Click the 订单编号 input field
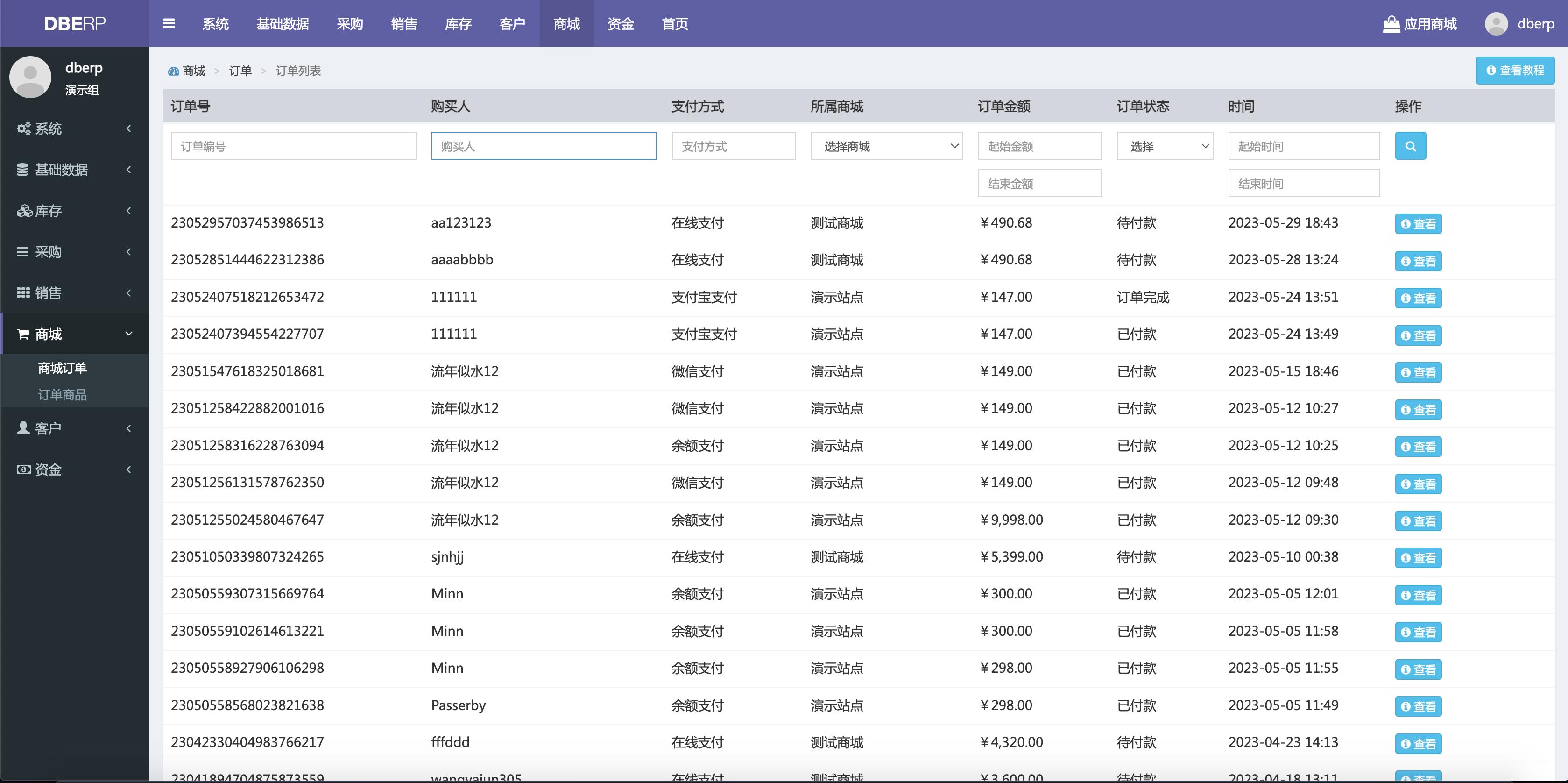Screen dimensions: 1568x783 [x=293, y=145]
